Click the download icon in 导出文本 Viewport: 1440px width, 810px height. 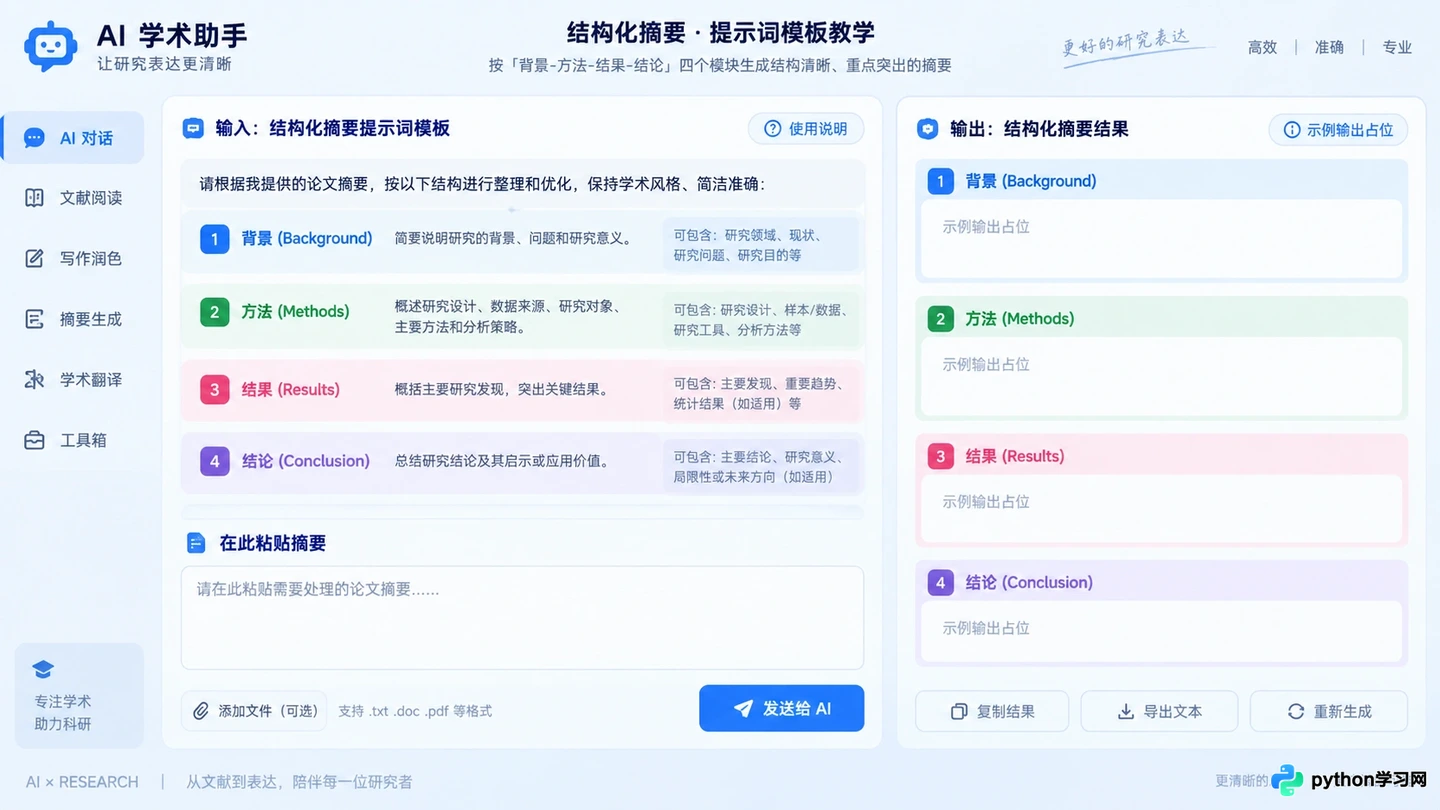click(x=1126, y=711)
